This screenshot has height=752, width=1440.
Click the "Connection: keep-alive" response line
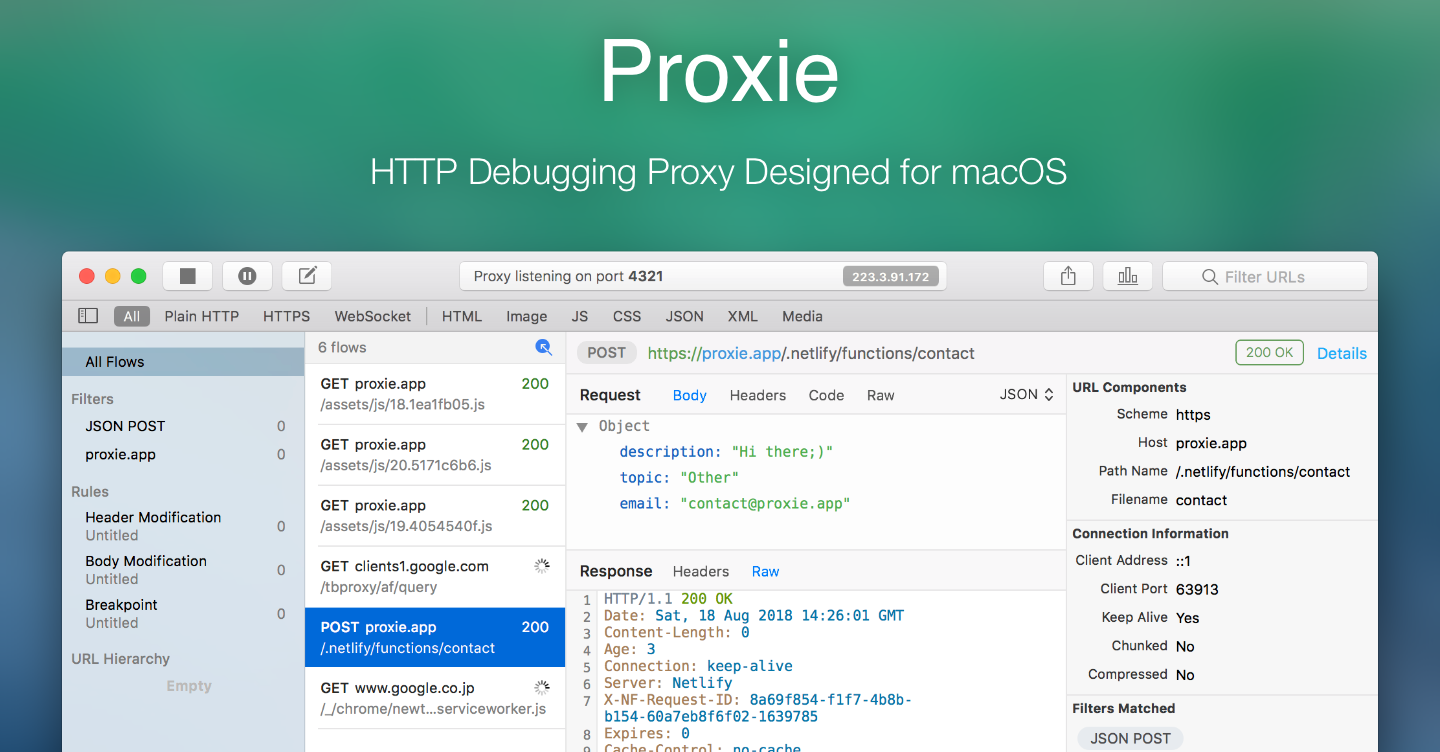(698, 666)
